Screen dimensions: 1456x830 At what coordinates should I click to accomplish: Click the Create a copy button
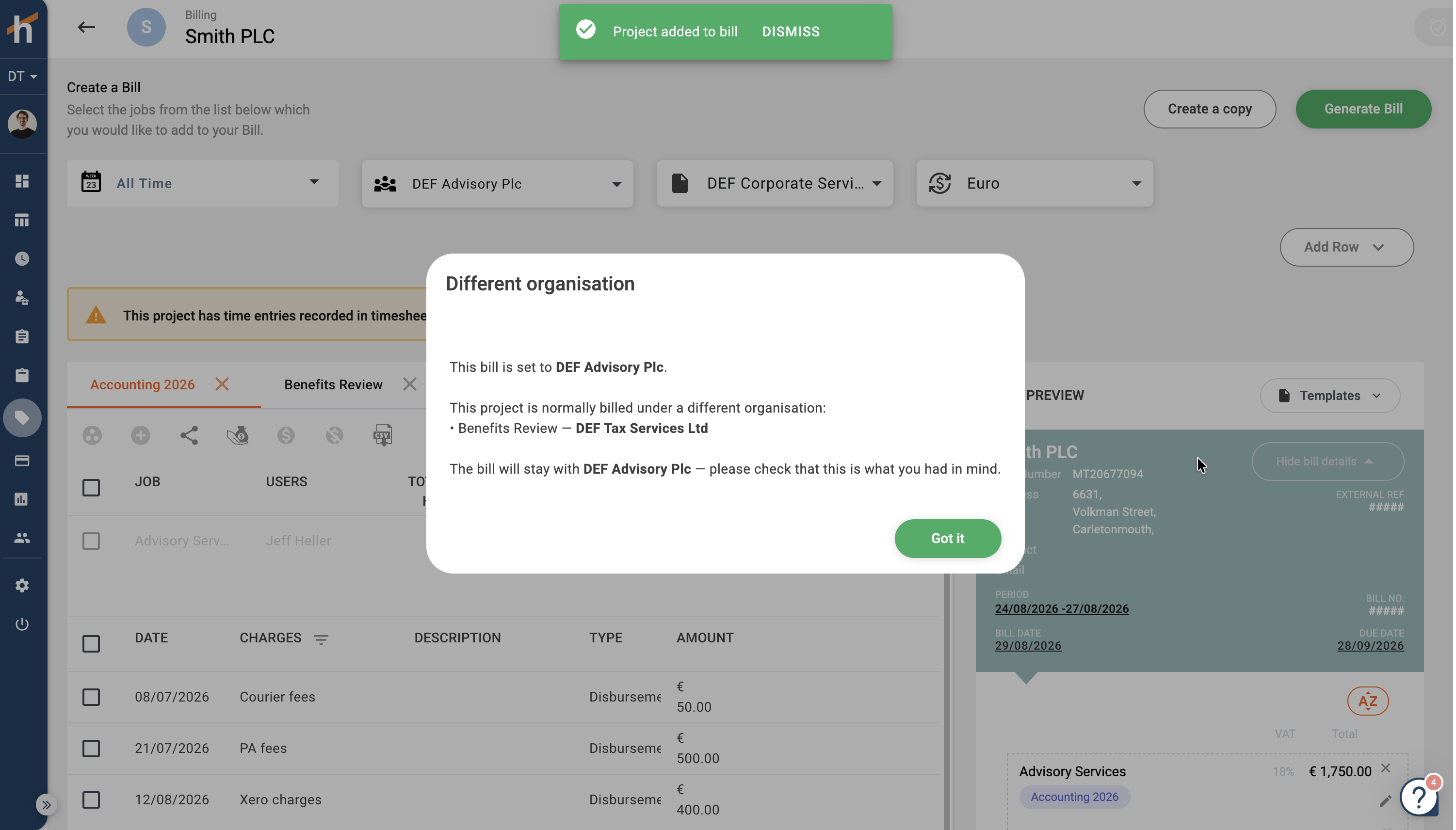[x=1210, y=109]
